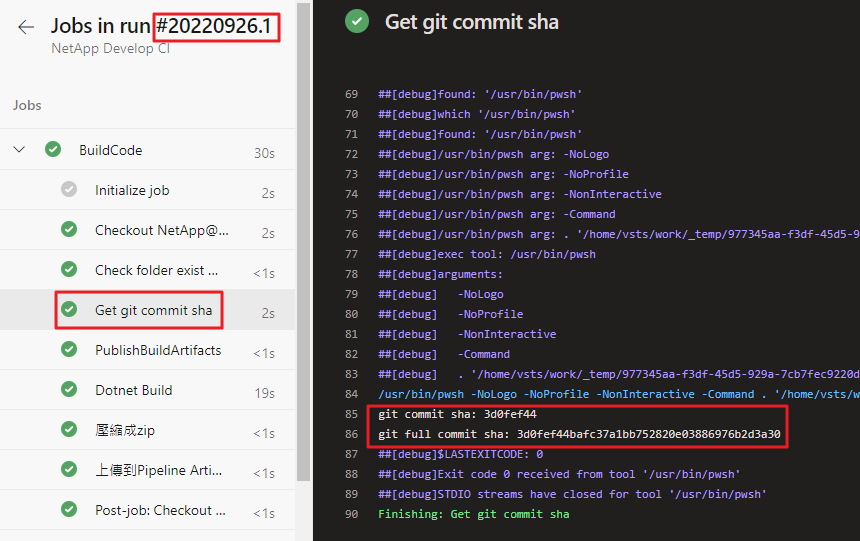Click the 上傳到Pipeline Arti... success icon
The height and width of the screenshot is (541, 860).
(x=69, y=470)
